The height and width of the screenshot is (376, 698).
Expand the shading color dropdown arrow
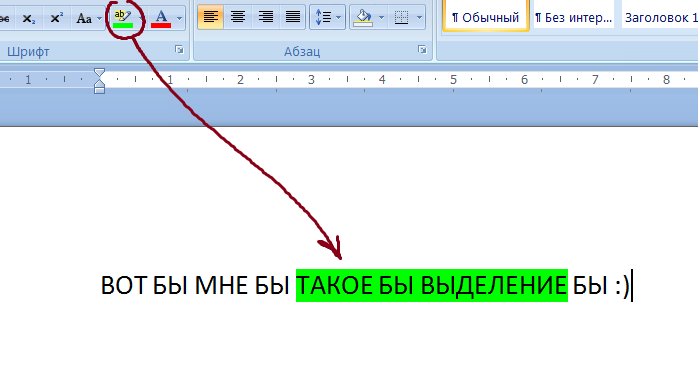381,17
